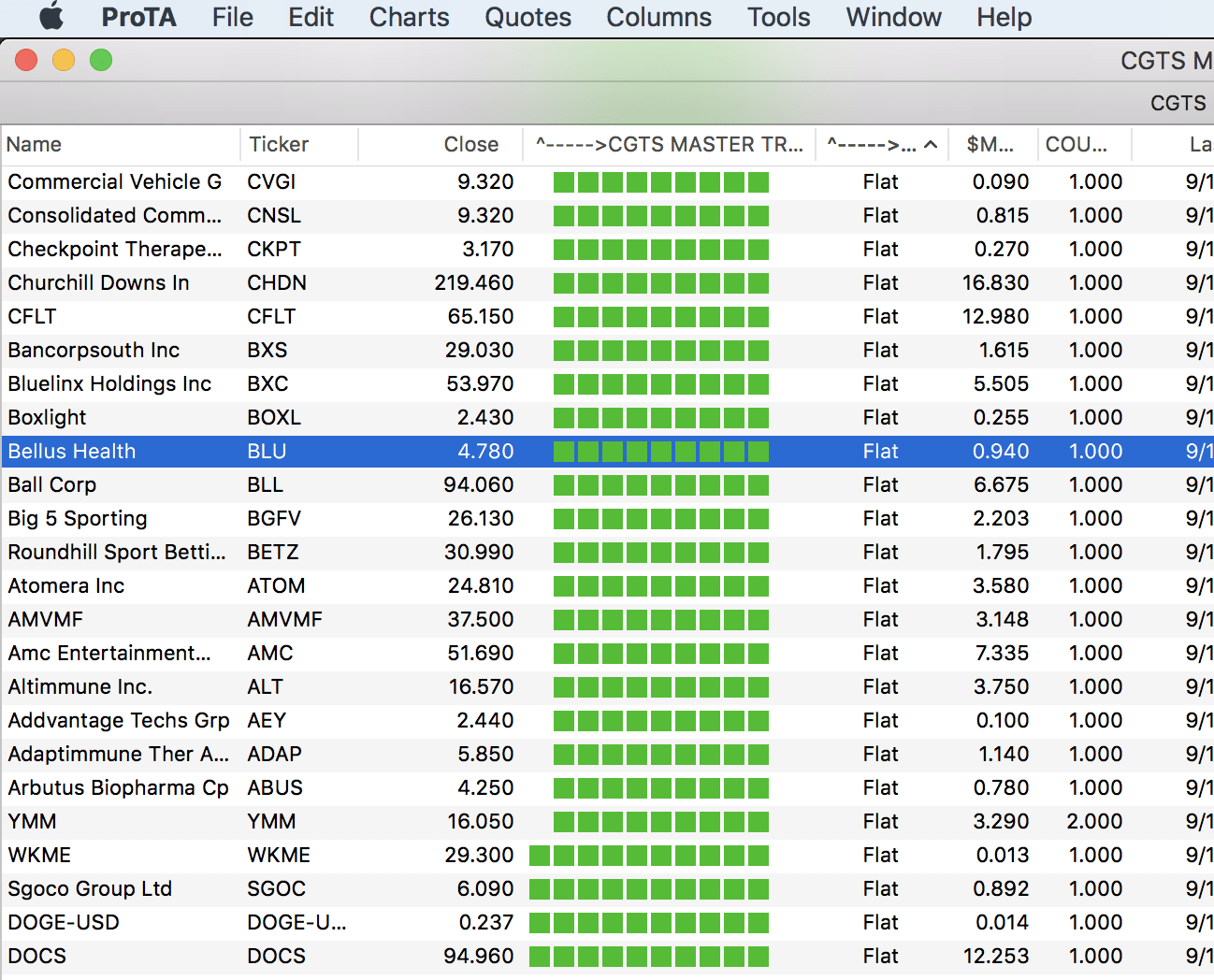Select the Consolidated Comm... row name
The width and height of the screenshot is (1214, 980).
[115, 215]
